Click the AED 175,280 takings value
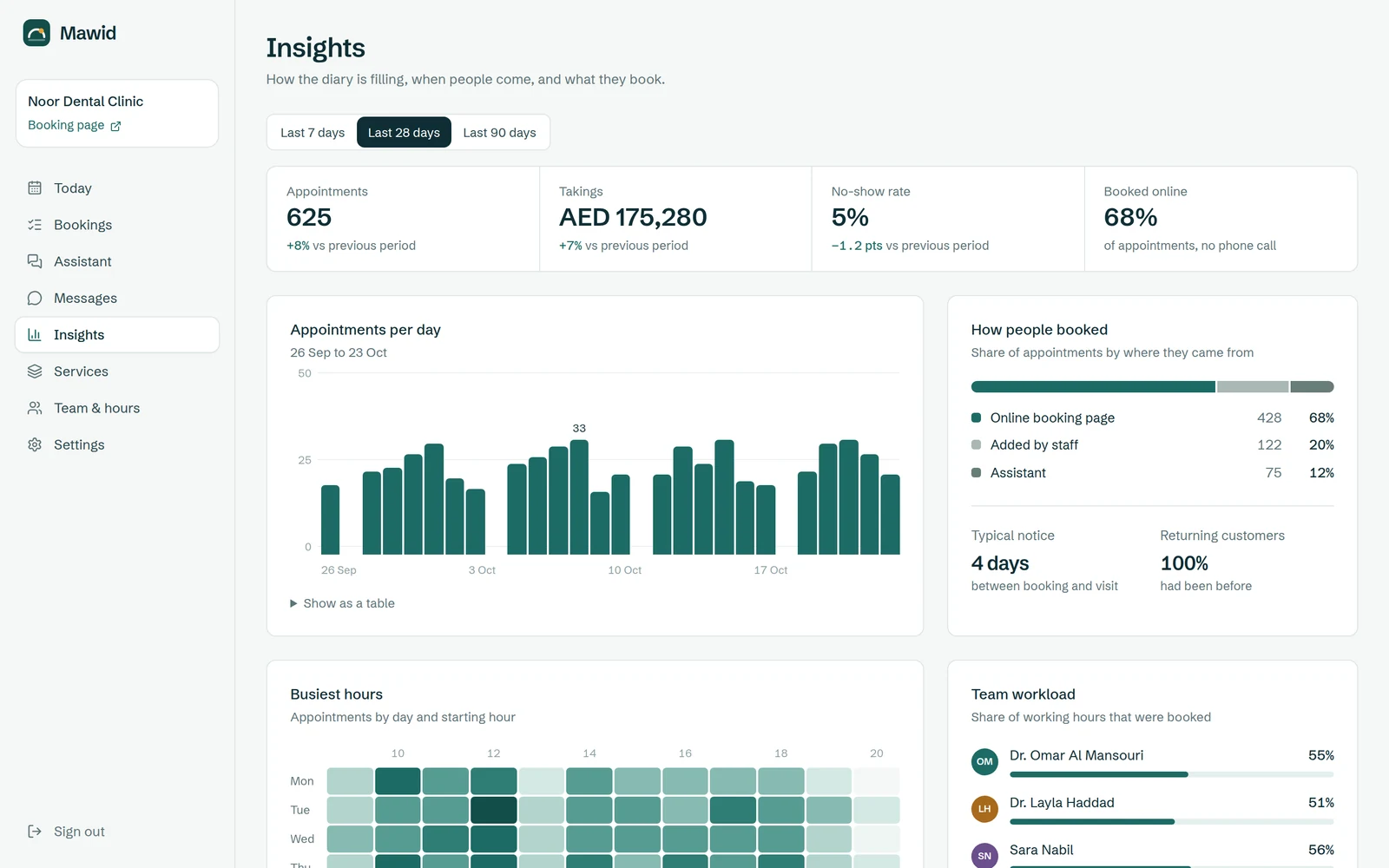This screenshot has width=1389, height=868. (633, 217)
